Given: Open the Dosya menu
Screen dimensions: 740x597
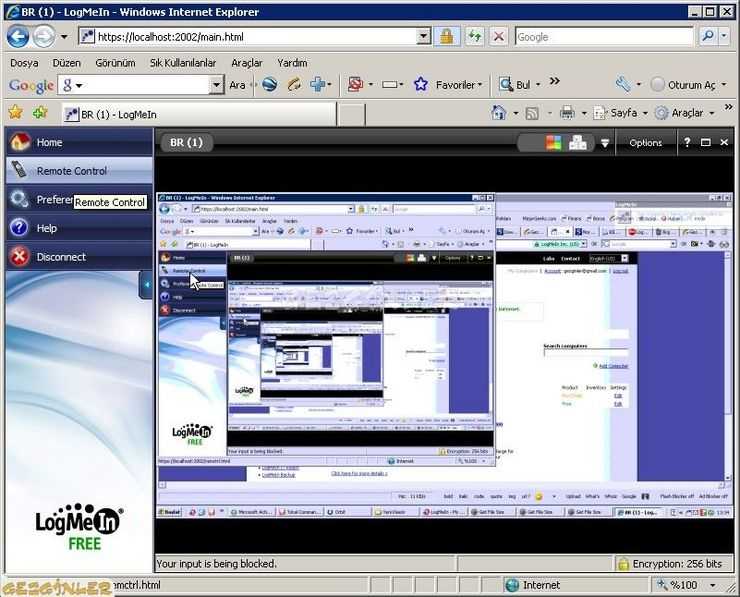Looking at the screenshot, I should point(24,63).
